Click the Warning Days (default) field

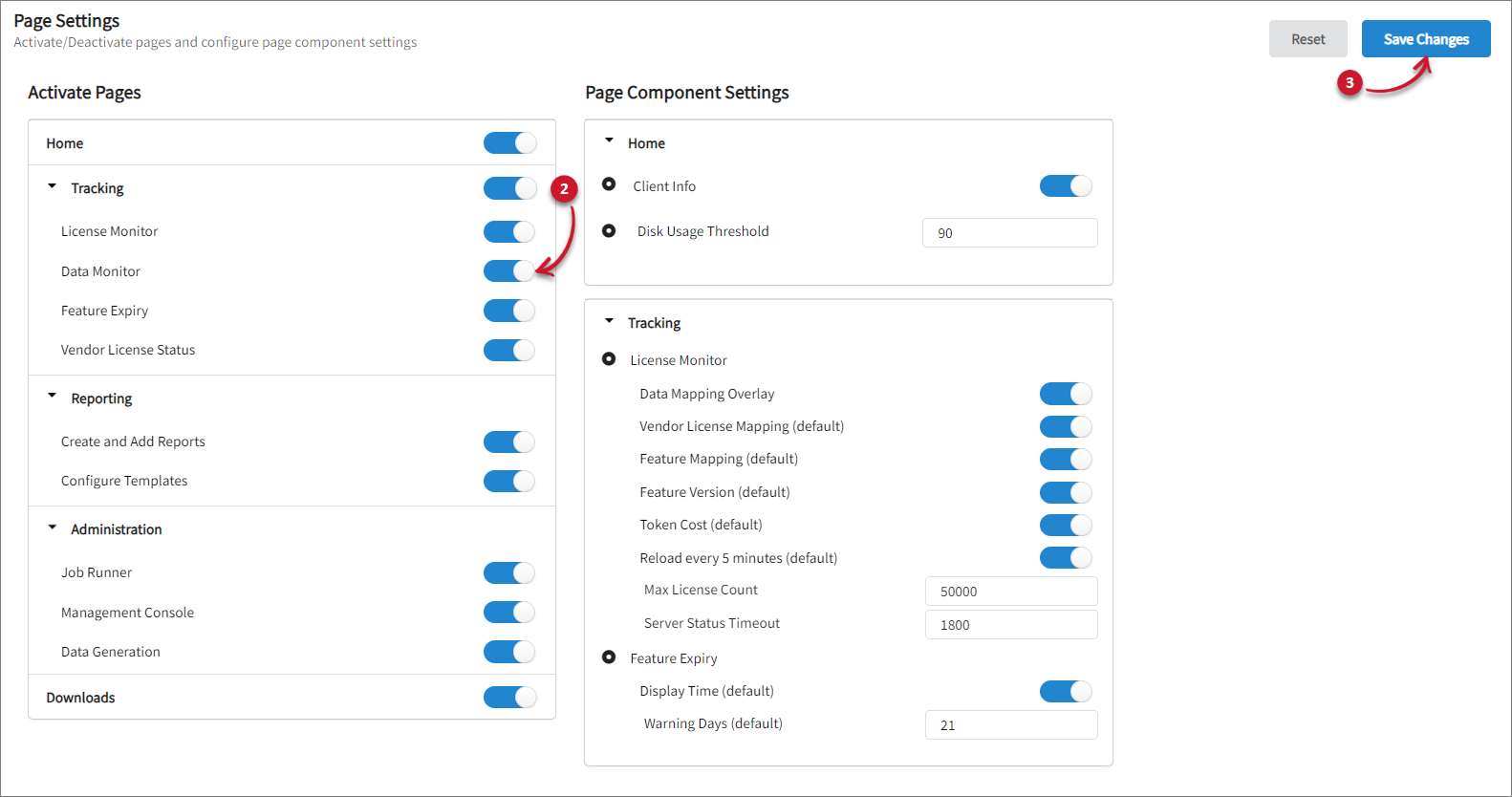coord(1011,725)
